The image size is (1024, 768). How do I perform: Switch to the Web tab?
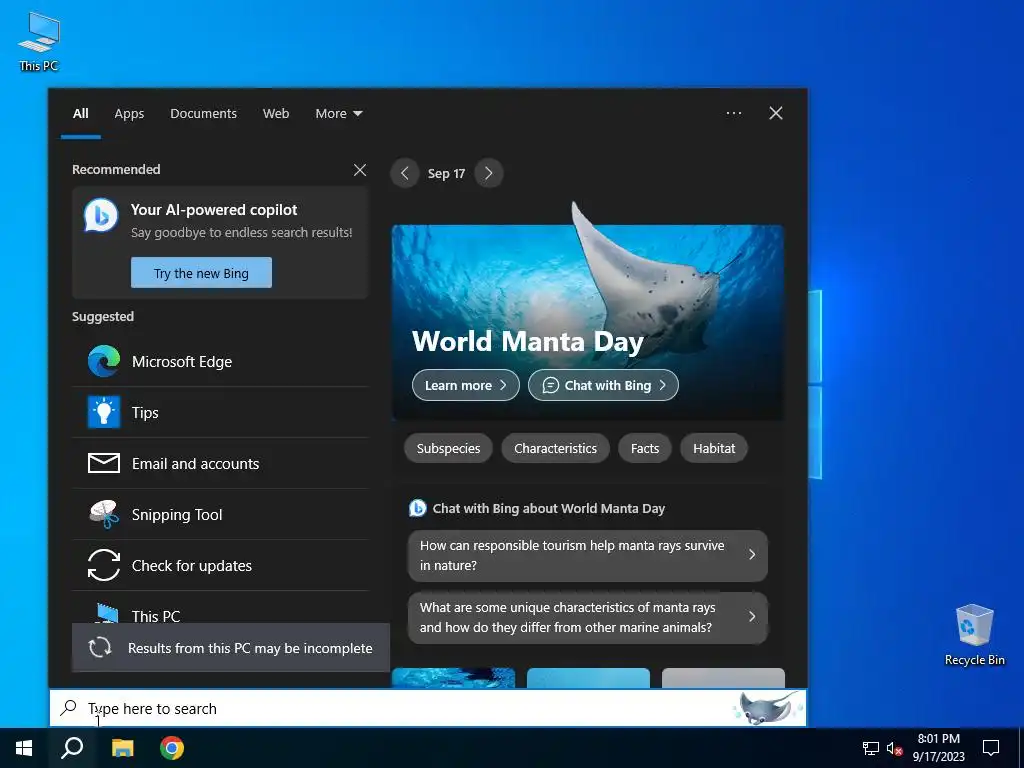(276, 113)
